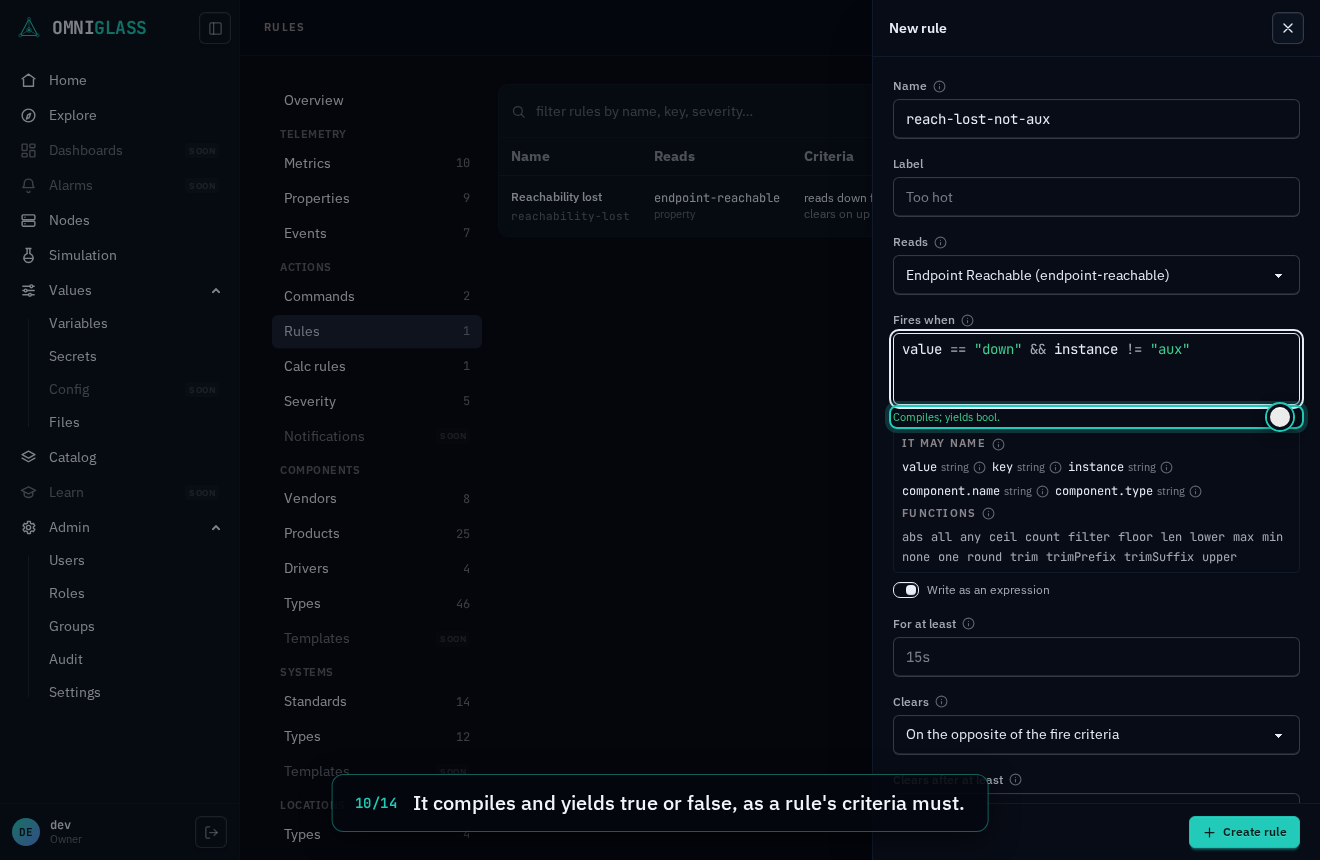Image resolution: width=1320 pixels, height=860 pixels.
Task: Open the Secrets menu item
Action: (x=73, y=356)
